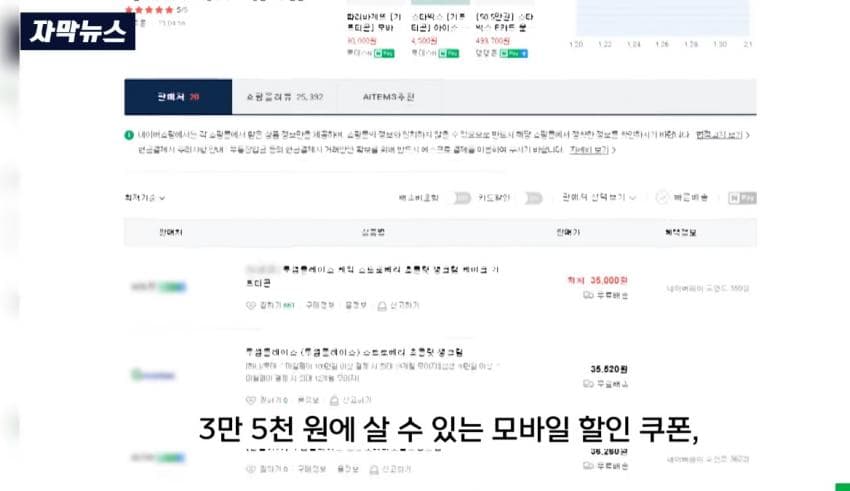The width and height of the screenshot is (850, 491).
Task: Click the N Pay filter badge at right
Action: coord(742,198)
